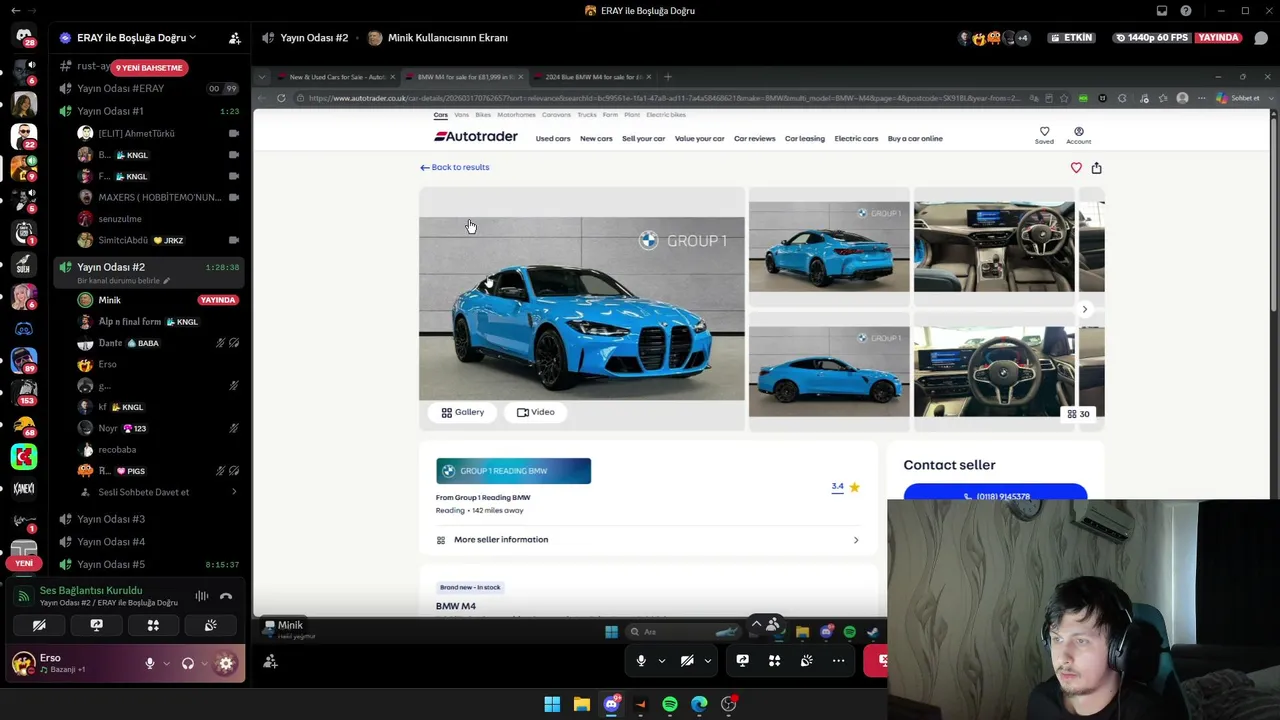Open more options ellipsis in stream bar
This screenshot has width=1280, height=720.
tap(838, 661)
